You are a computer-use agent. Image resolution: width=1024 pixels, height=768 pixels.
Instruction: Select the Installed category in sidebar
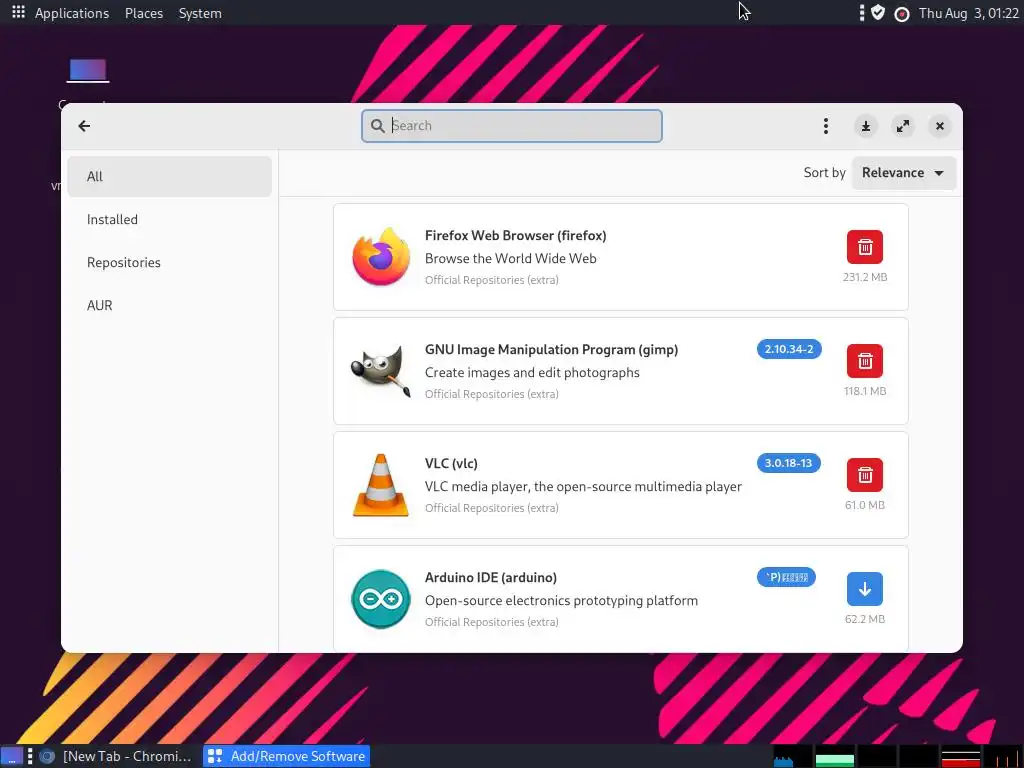(169, 219)
